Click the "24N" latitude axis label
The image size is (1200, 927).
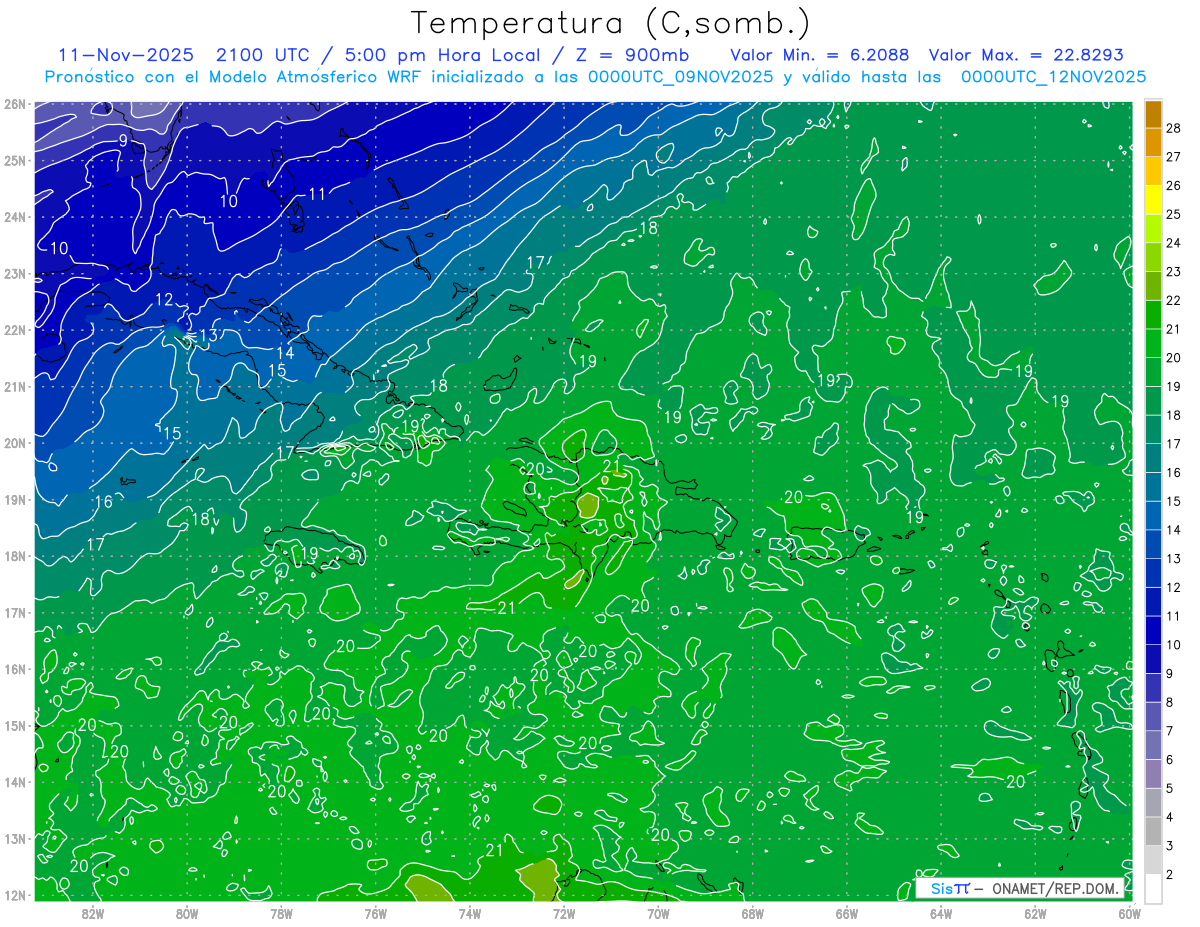click(x=14, y=217)
